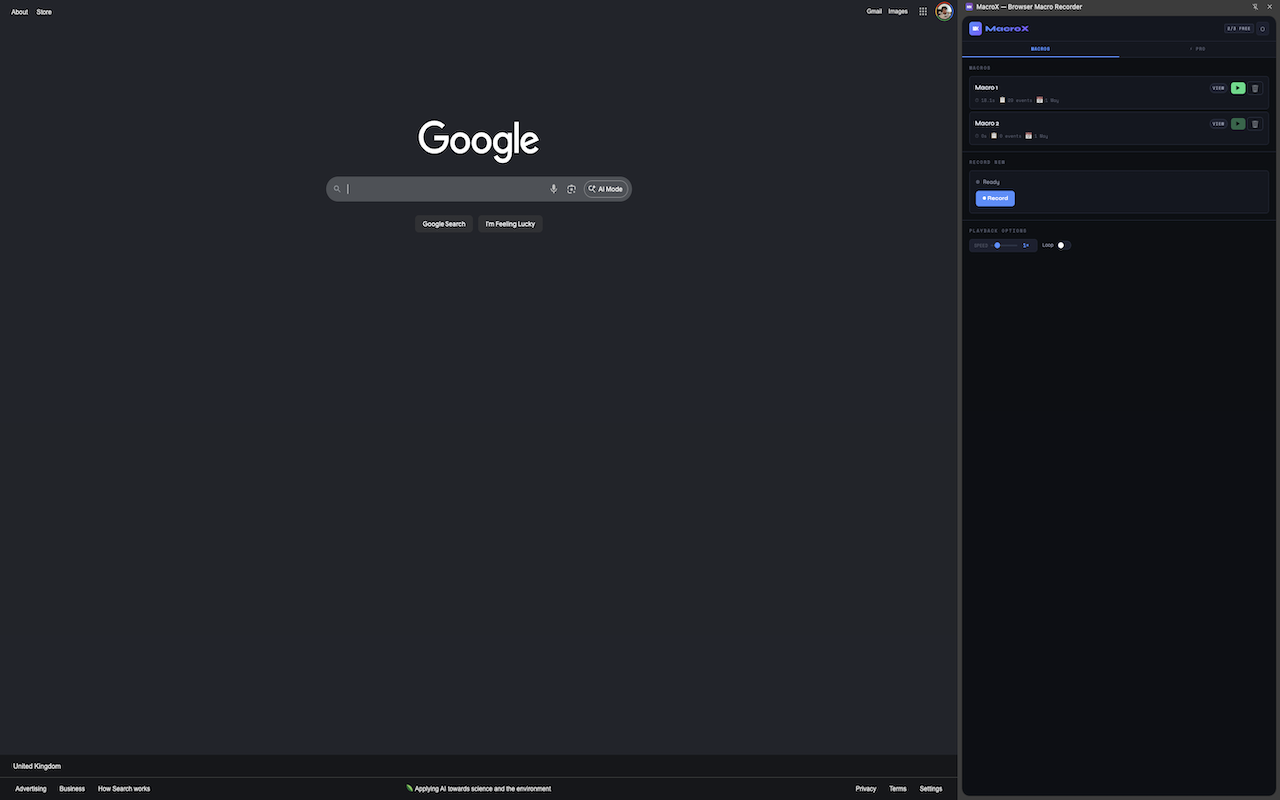The width and height of the screenshot is (1280, 800).
Task: Open Terms footer link
Action: pos(898,789)
